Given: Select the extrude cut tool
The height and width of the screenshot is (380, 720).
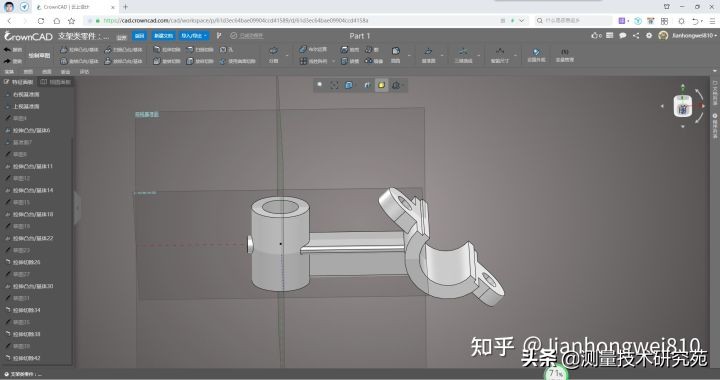Looking at the screenshot, I should [x=167, y=50].
